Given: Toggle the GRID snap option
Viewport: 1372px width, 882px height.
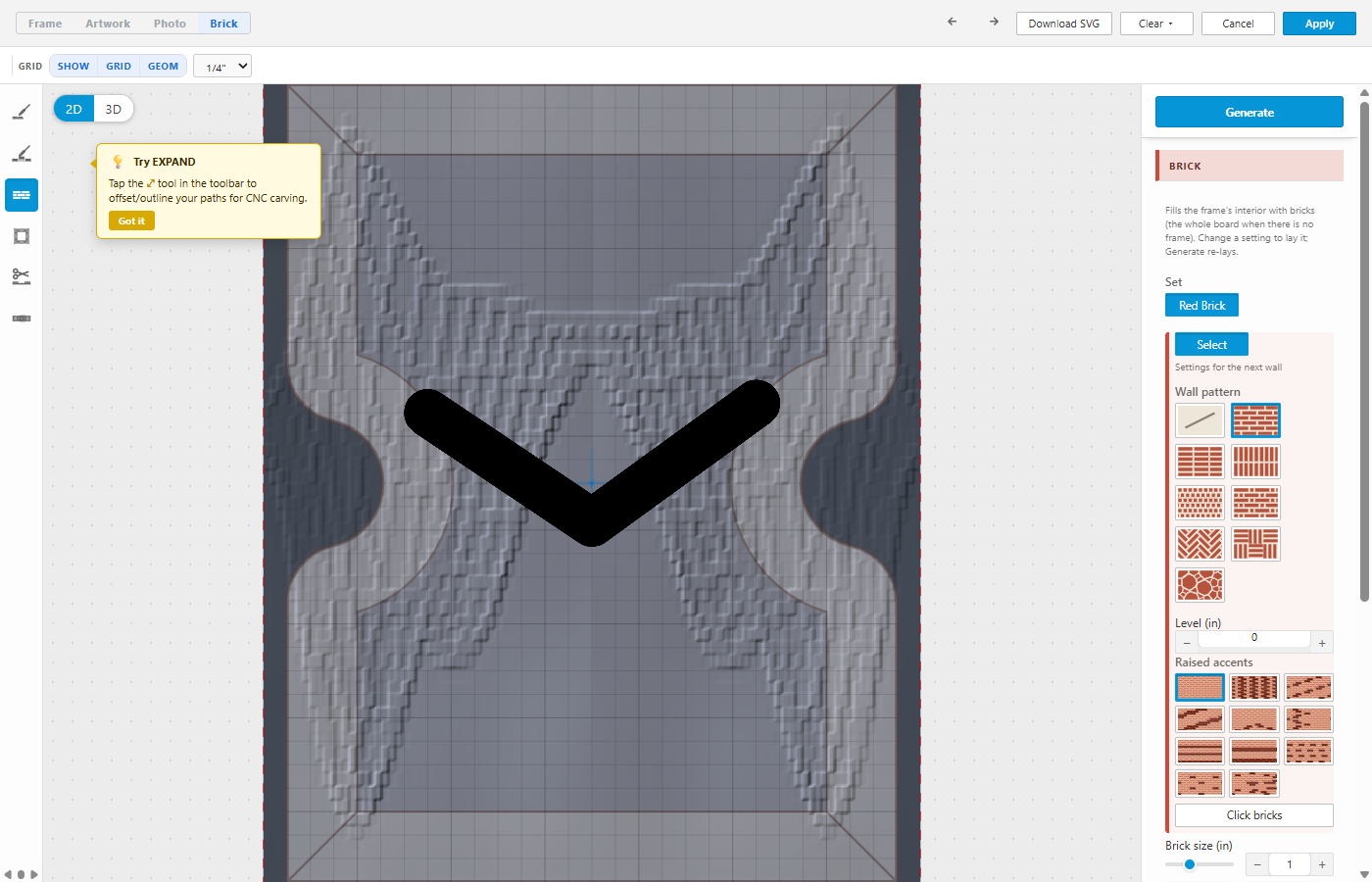Looking at the screenshot, I should (x=119, y=67).
